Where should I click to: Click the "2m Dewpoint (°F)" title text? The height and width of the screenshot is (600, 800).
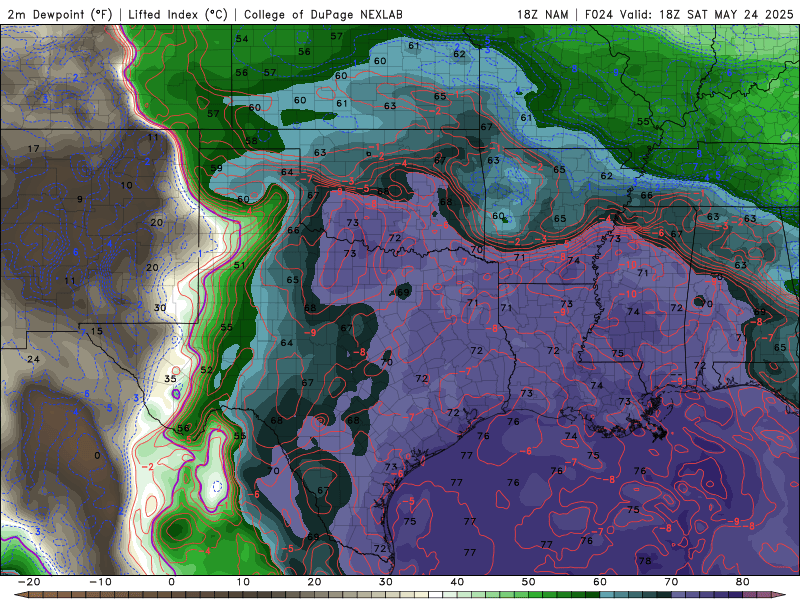[59, 14]
